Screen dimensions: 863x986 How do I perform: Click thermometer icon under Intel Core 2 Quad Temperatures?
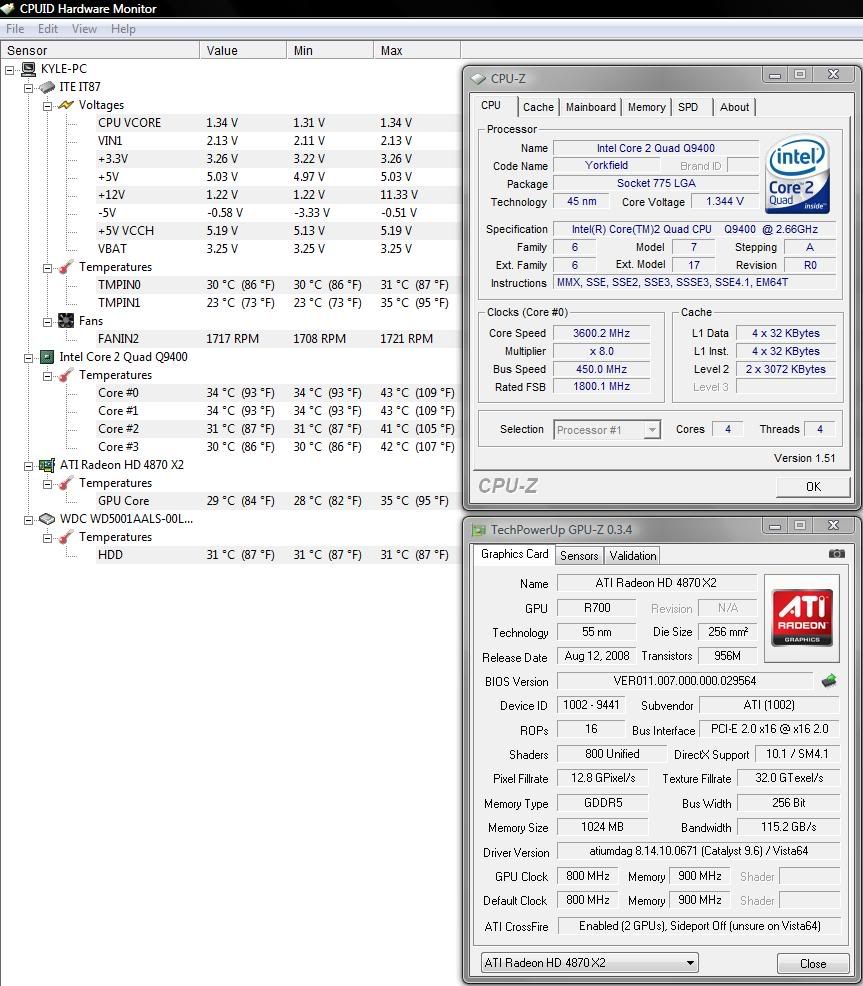point(66,375)
